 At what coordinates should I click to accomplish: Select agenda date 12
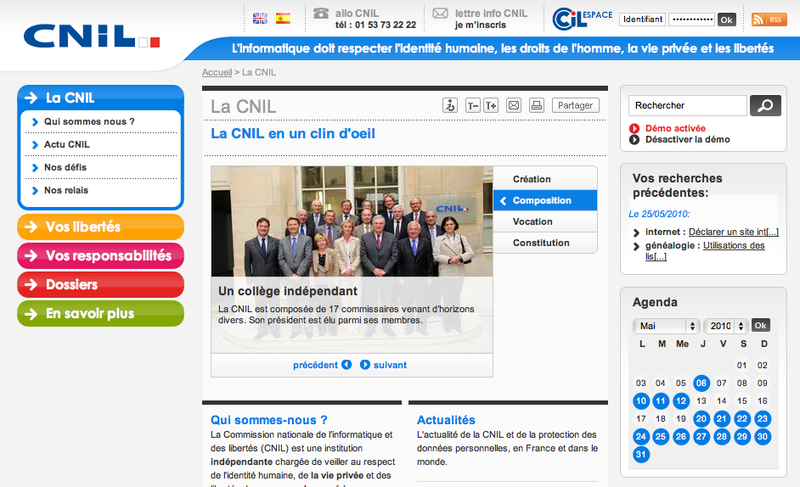pyautogui.click(x=681, y=401)
